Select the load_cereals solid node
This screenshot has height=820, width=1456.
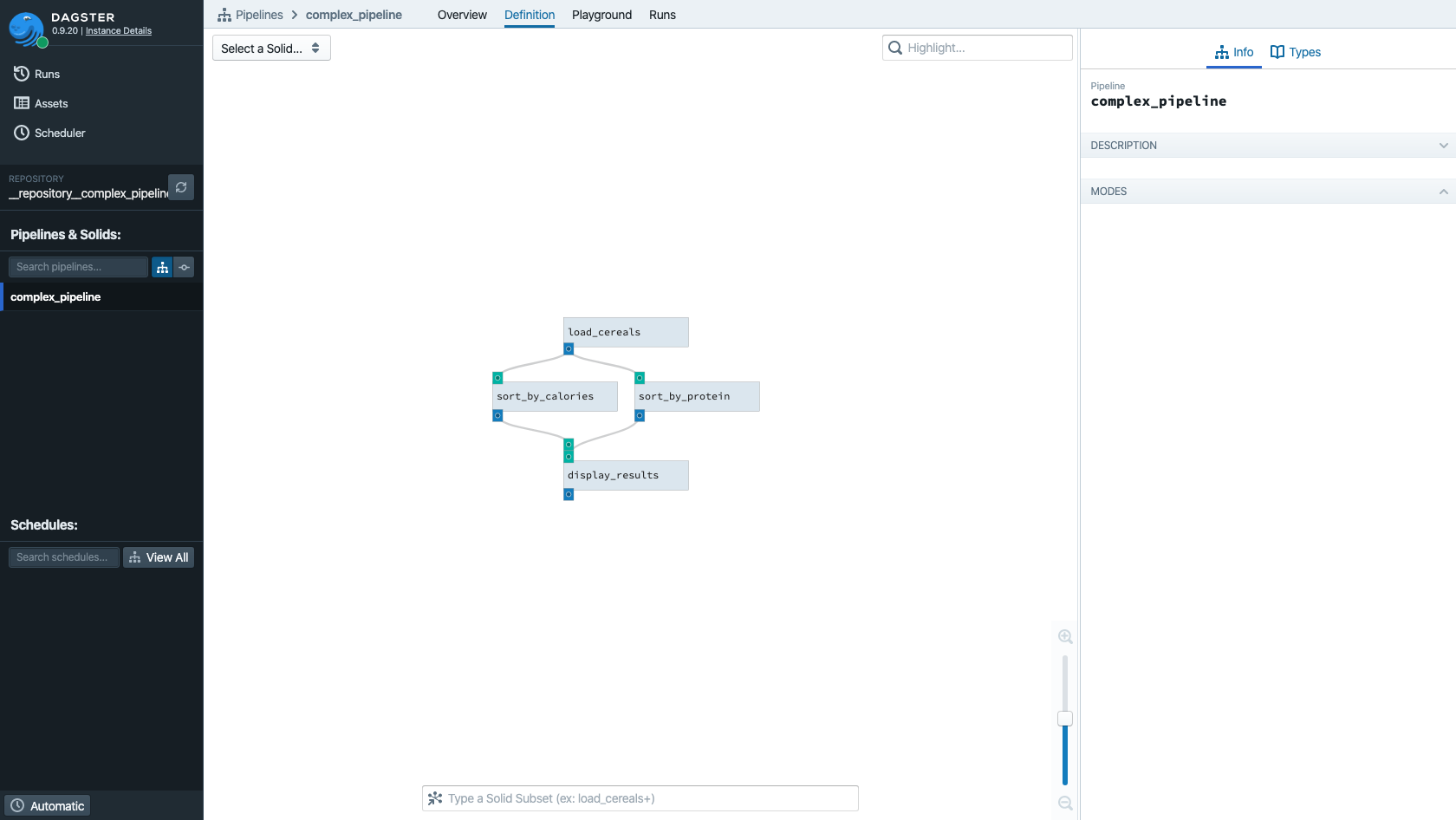point(626,332)
